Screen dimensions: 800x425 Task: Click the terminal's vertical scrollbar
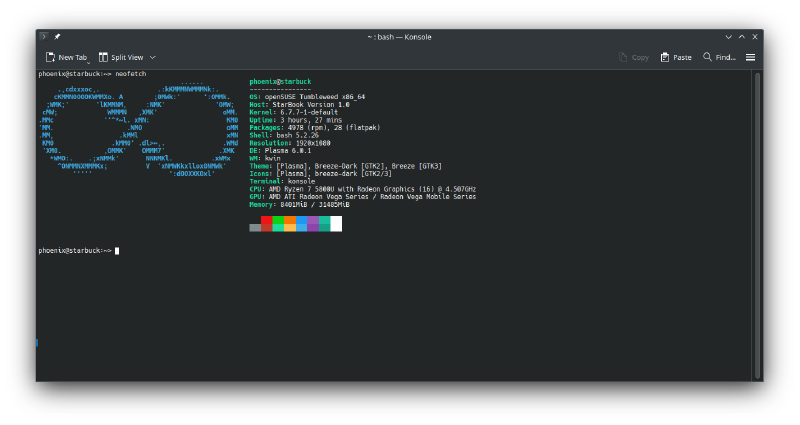757,200
